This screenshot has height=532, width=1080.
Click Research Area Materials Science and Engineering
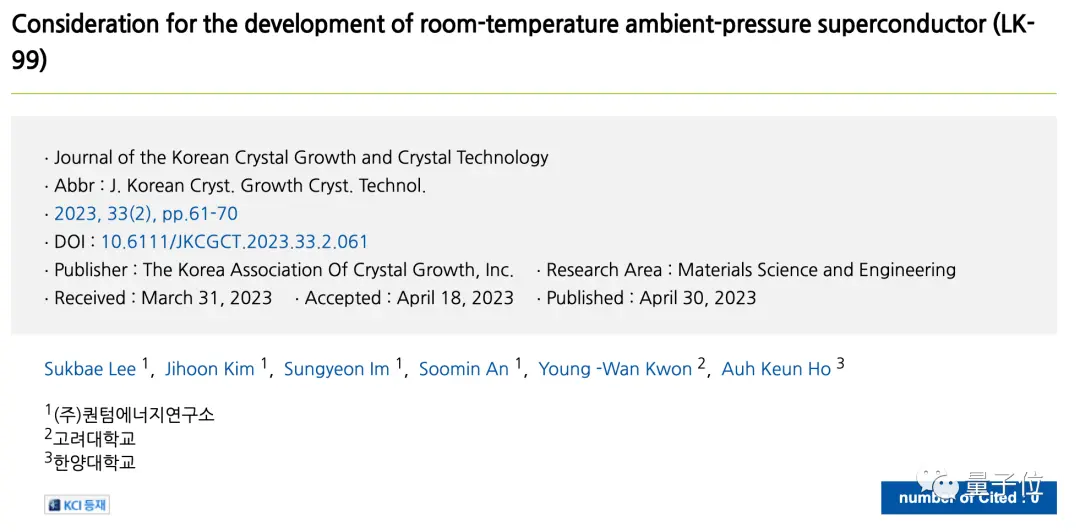tap(816, 269)
